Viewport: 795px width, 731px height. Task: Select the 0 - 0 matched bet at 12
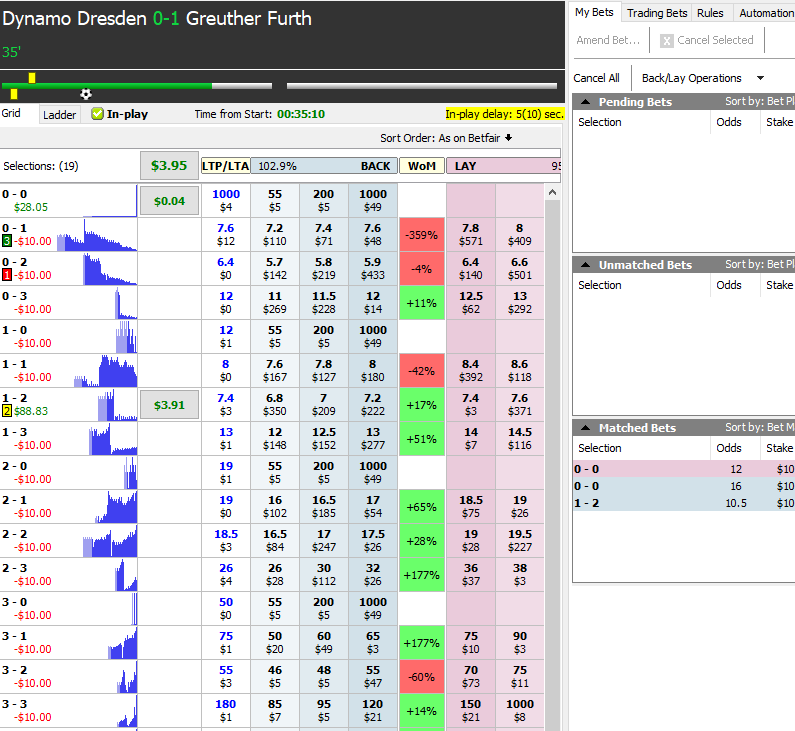684,469
